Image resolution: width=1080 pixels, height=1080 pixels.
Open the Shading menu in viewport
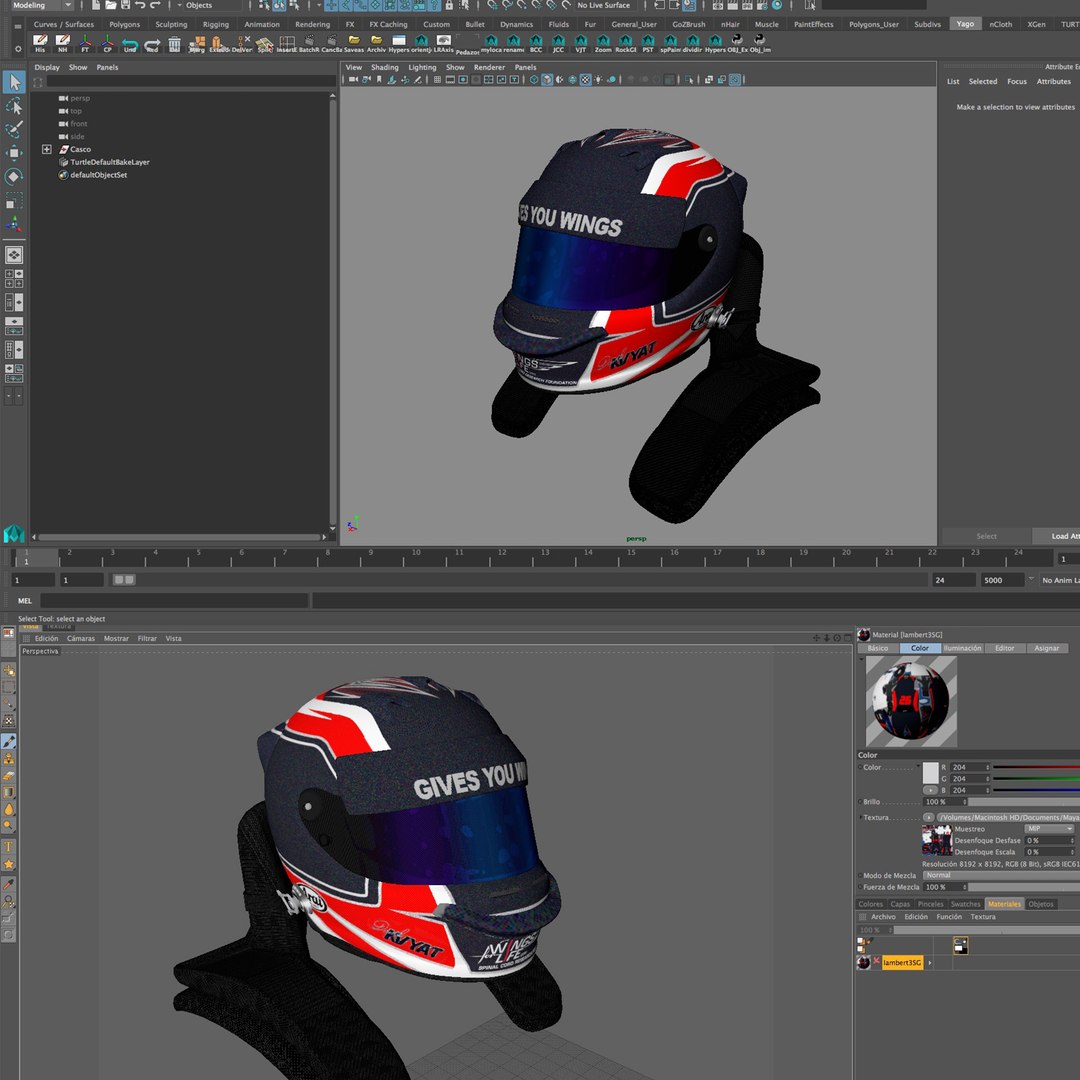(384, 68)
